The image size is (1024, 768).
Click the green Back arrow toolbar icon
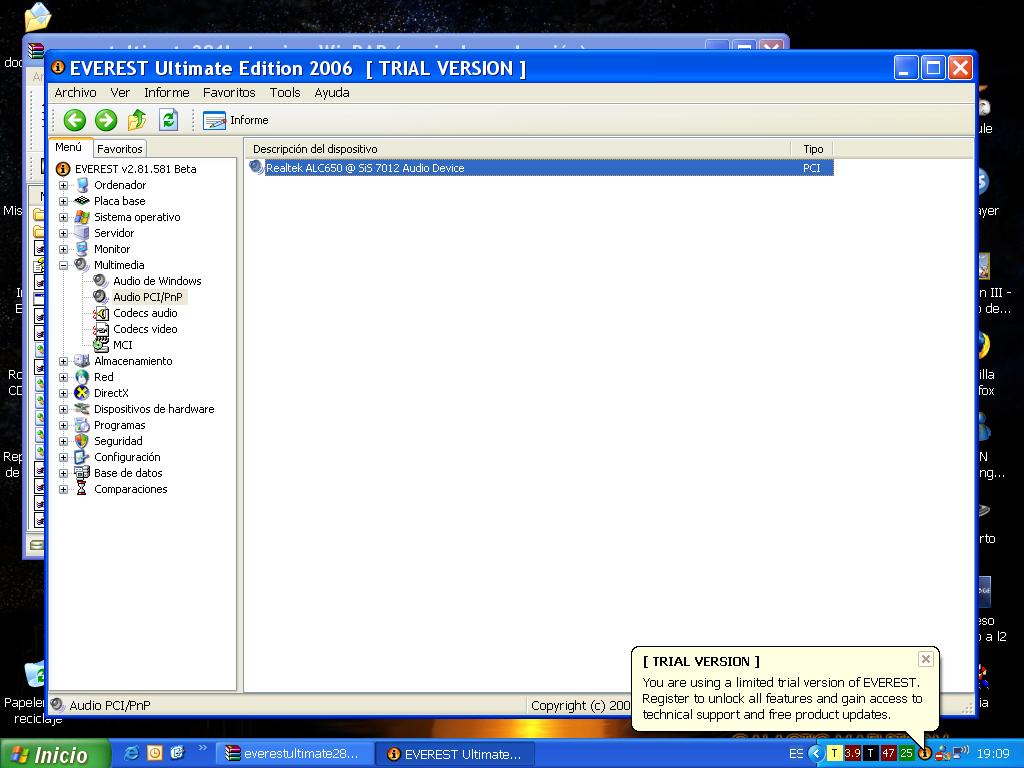click(75, 120)
